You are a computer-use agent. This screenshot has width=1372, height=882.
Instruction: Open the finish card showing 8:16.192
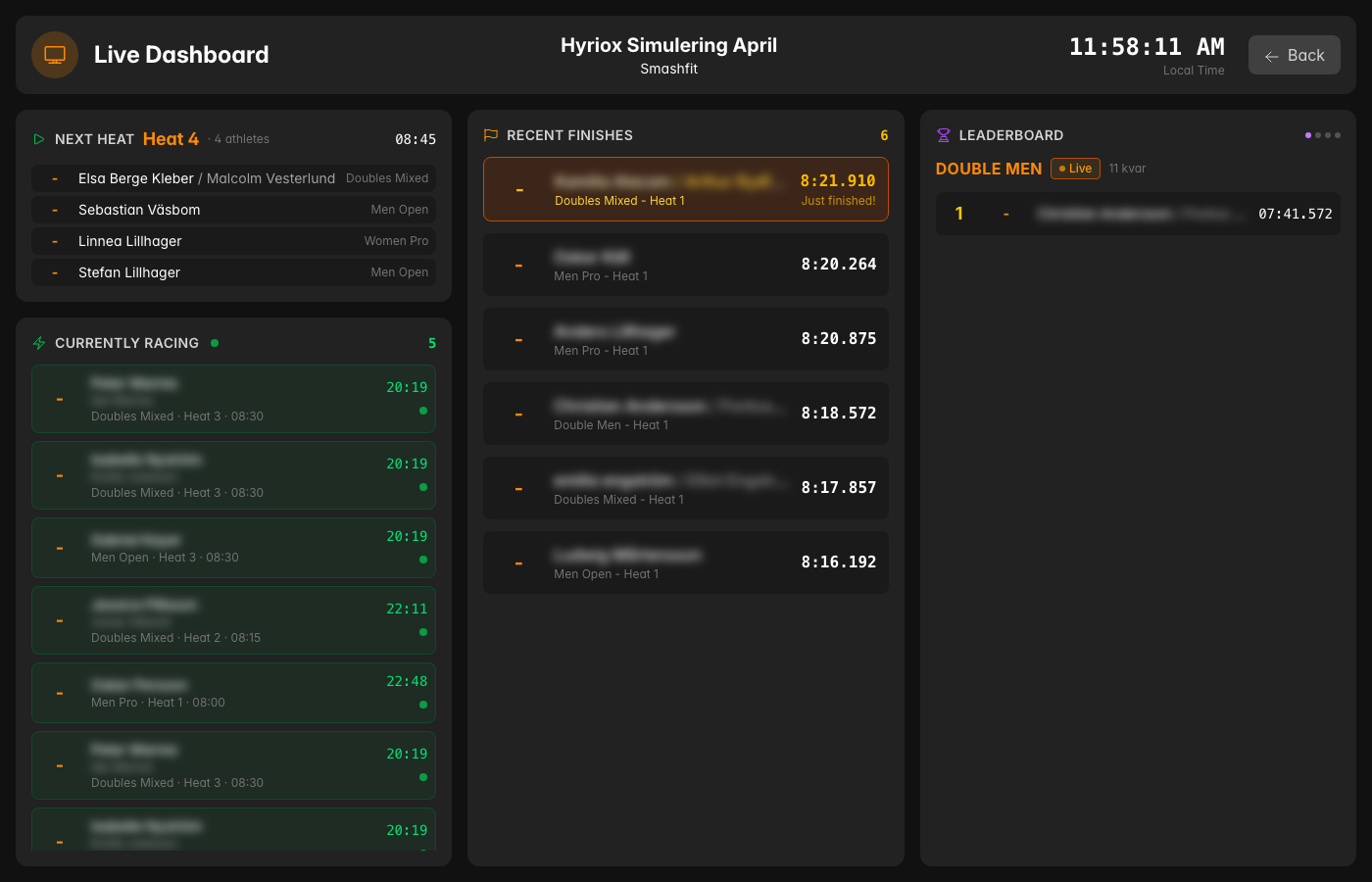coord(686,563)
